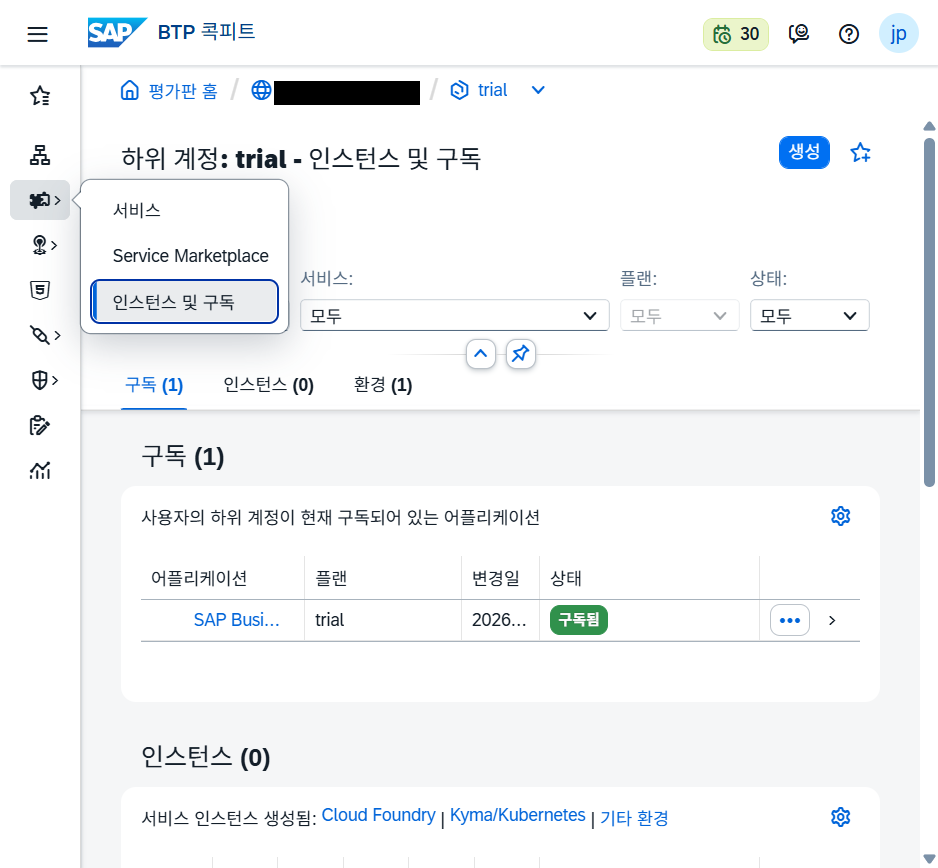The height and width of the screenshot is (868, 938).
Task: Click the 상태 column header in table
Action: (649, 578)
